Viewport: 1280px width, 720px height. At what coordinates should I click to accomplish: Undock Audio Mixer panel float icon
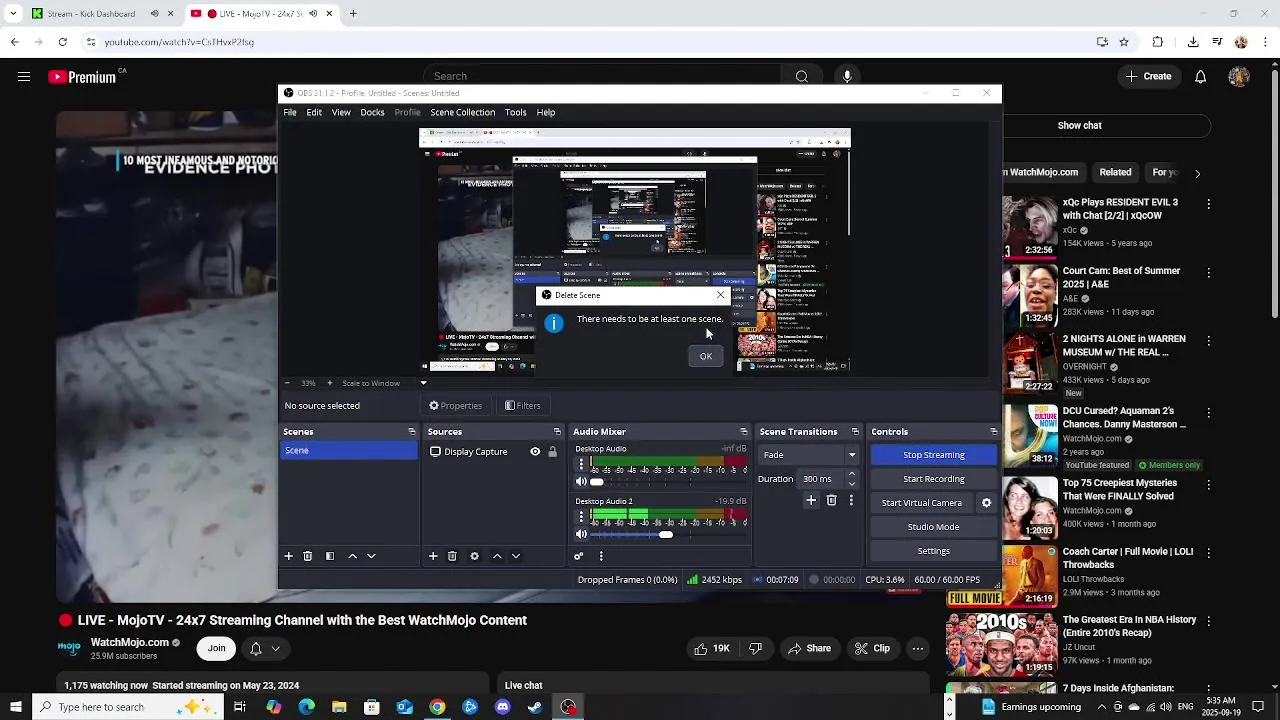(x=743, y=432)
